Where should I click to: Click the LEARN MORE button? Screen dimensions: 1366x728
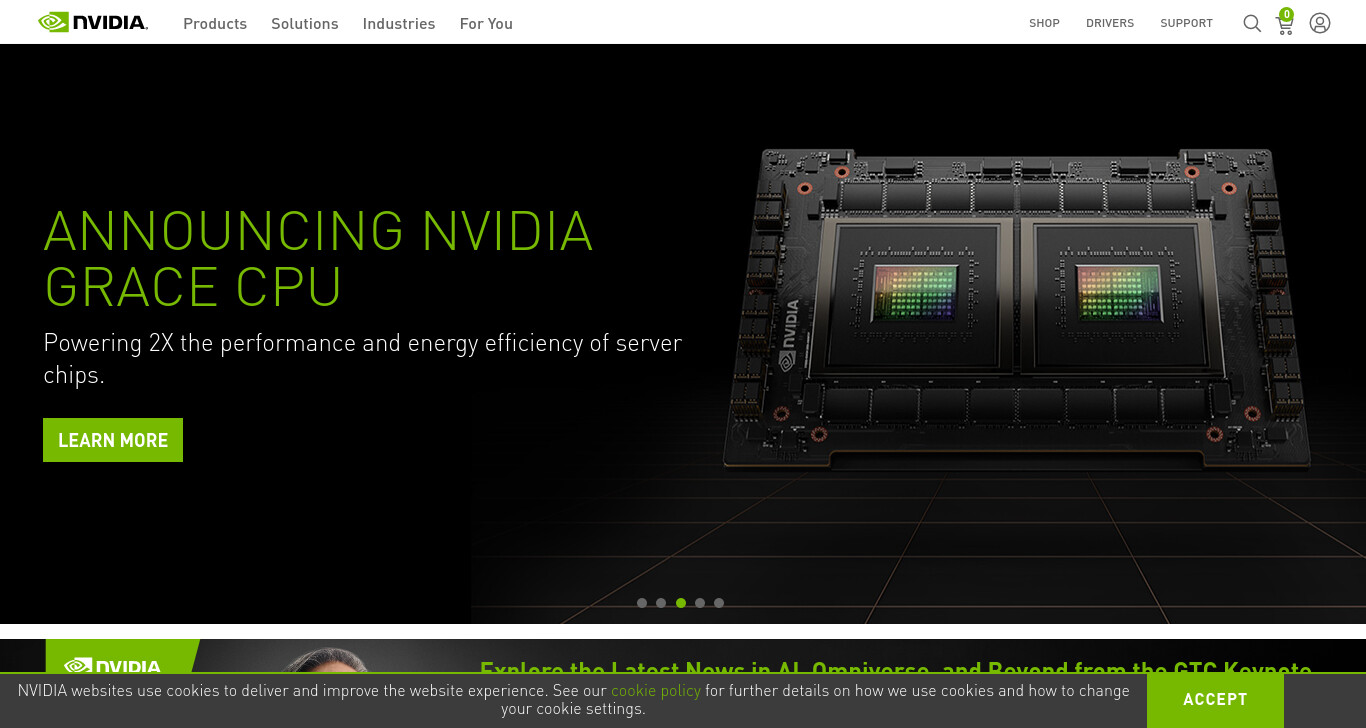pyautogui.click(x=113, y=440)
